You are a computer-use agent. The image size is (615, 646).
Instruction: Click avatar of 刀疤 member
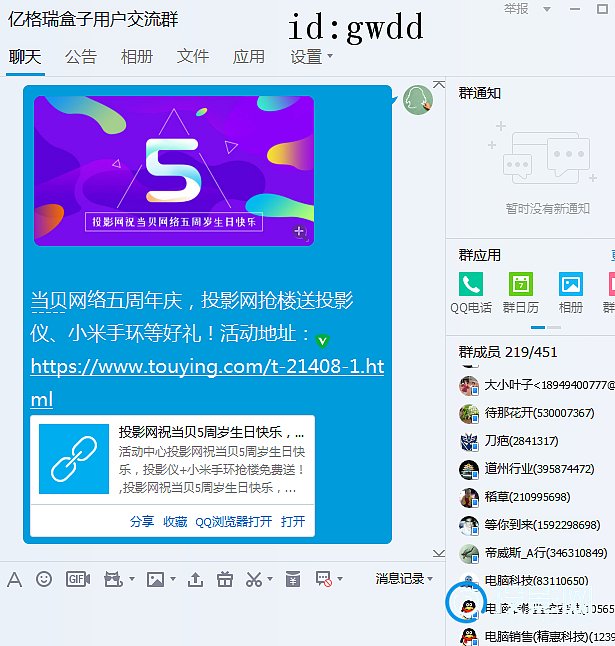[x=469, y=442]
